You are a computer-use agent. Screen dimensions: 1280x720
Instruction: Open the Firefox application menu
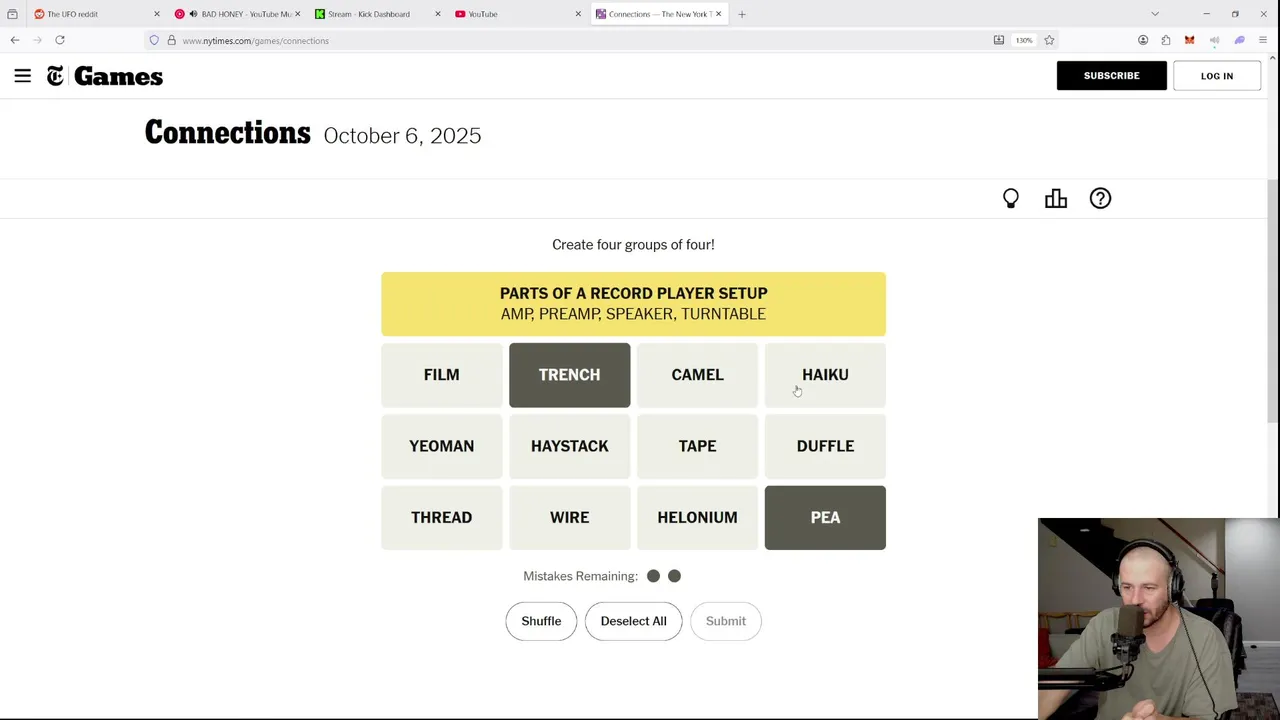coord(1263,40)
